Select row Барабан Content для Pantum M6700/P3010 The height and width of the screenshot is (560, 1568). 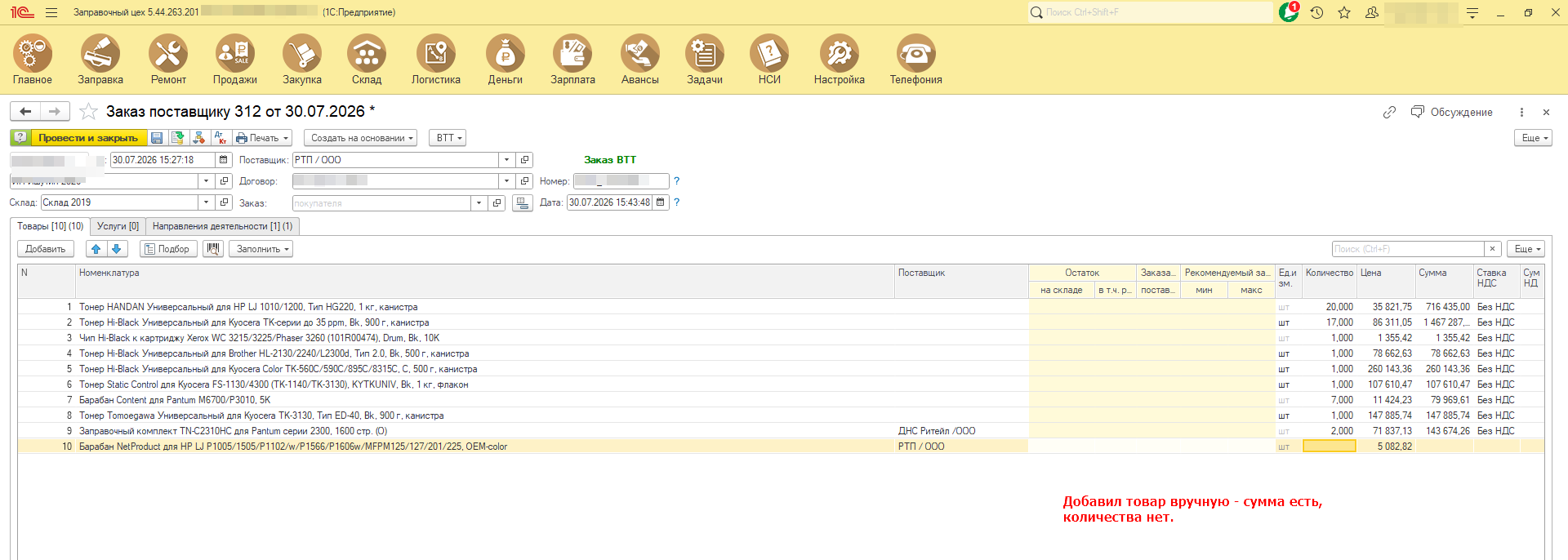[780, 400]
